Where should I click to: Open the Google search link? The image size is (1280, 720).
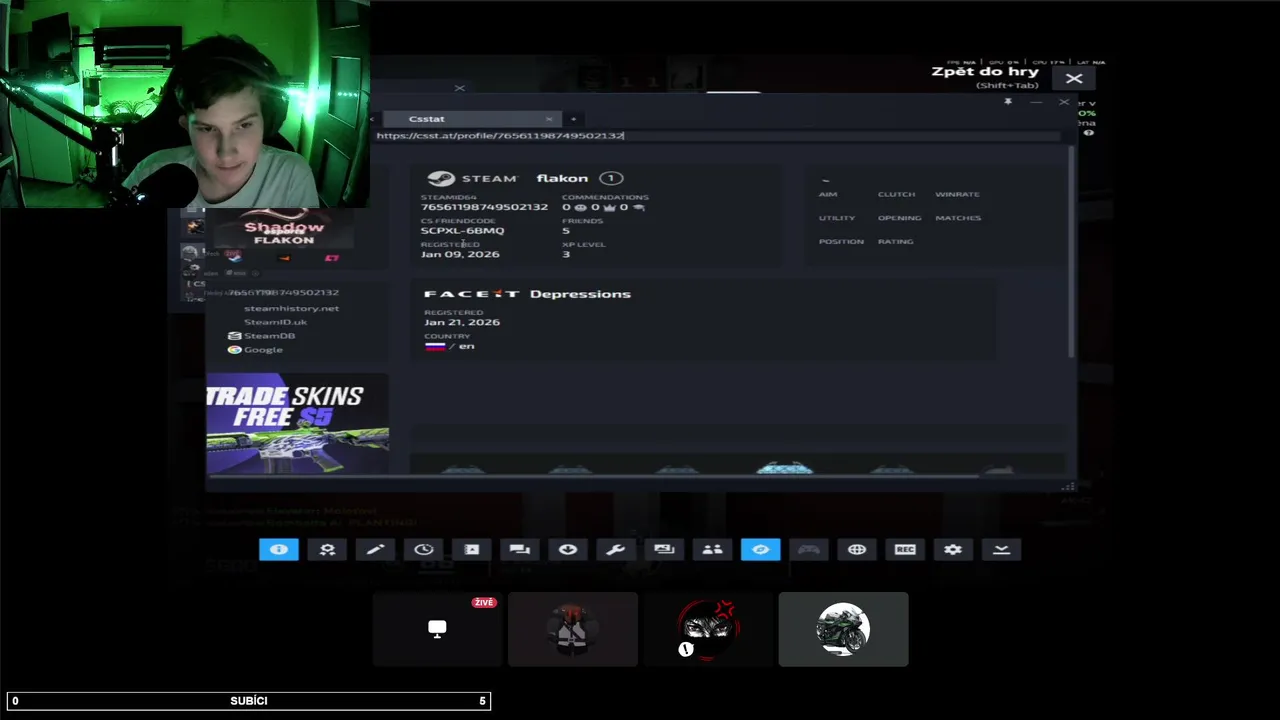pos(256,350)
